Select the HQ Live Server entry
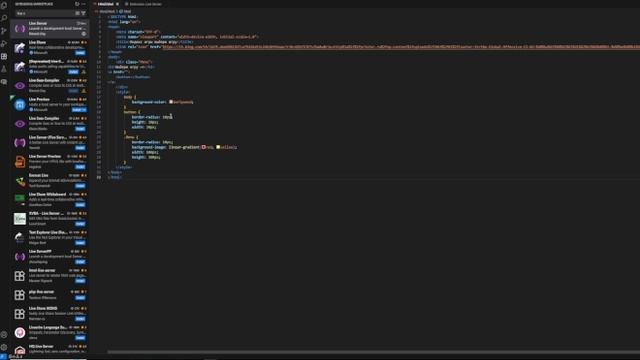 tap(49, 350)
